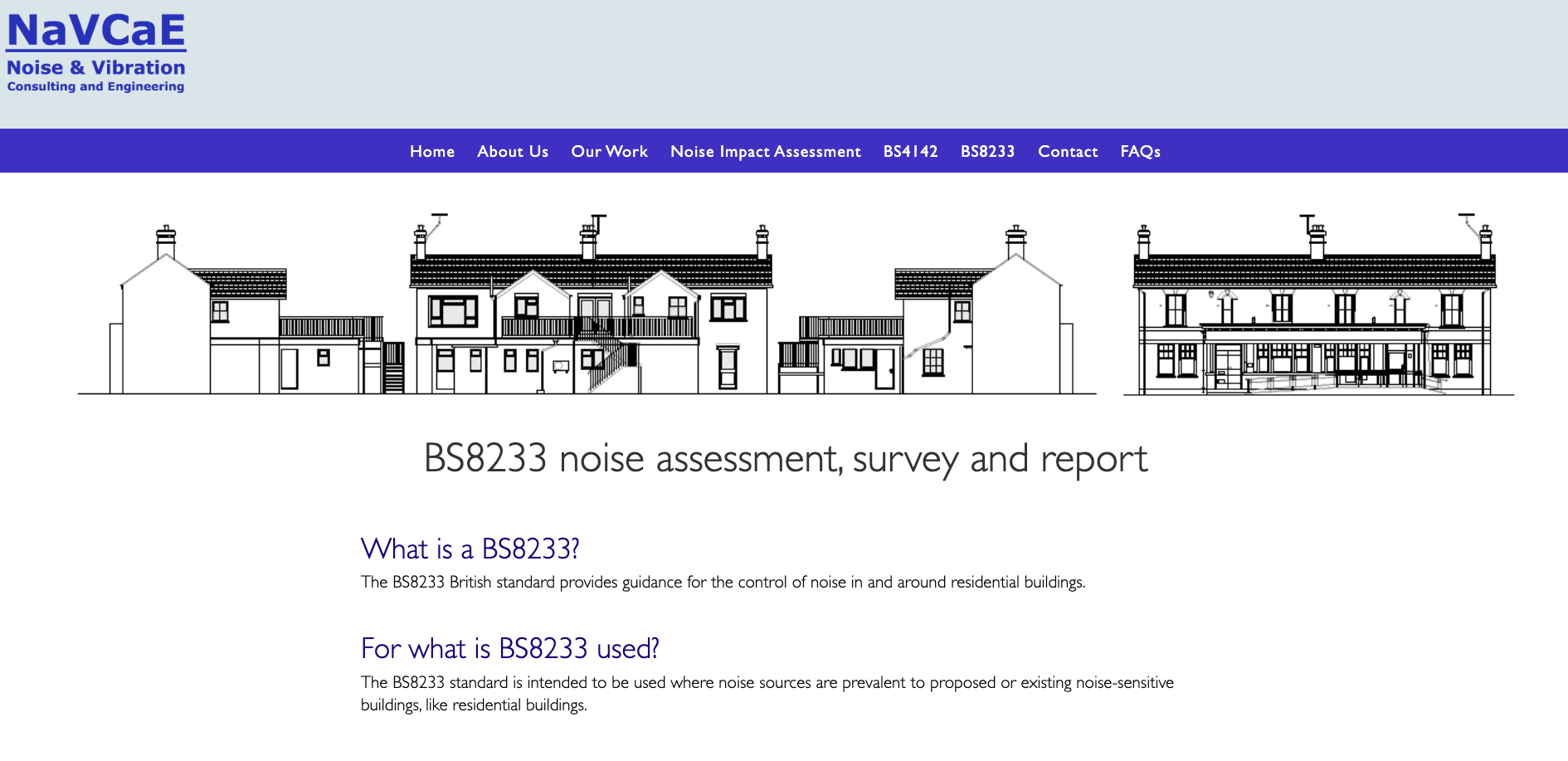
Task: Open the Contact page
Action: (1068, 151)
